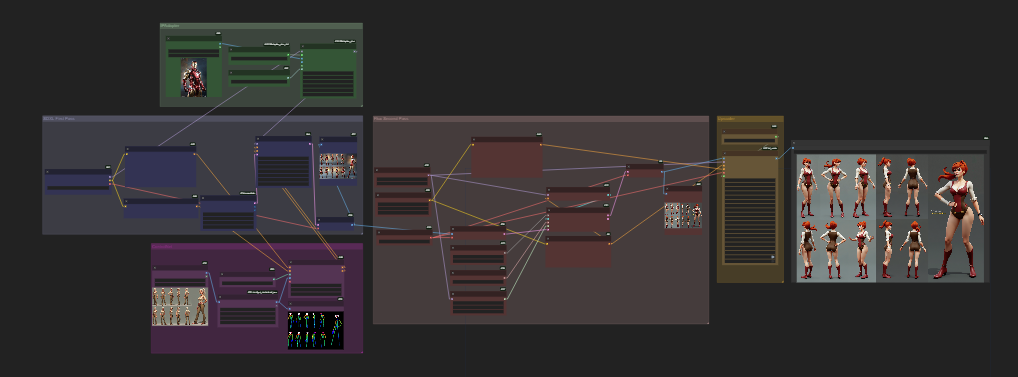Collapse the pose skeleton preview node
1018x377 pixels.
tap(291, 304)
